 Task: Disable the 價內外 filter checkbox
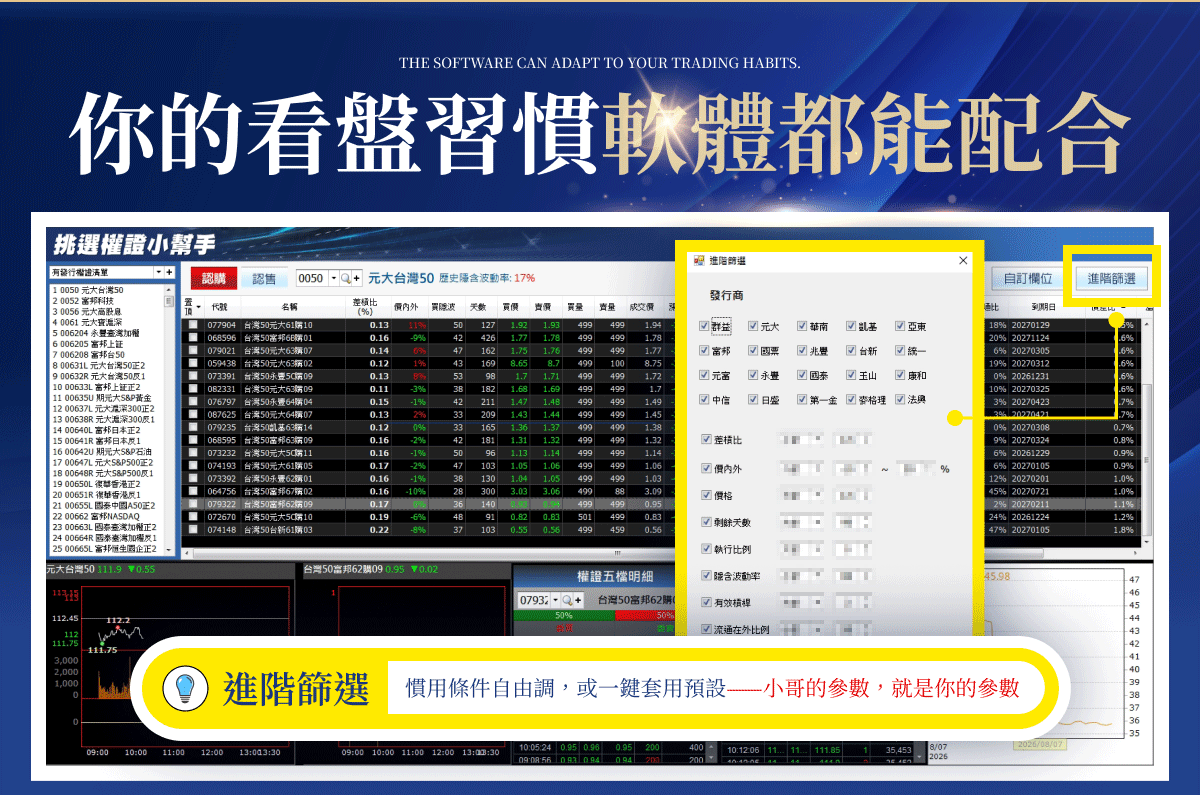tap(706, 468)
